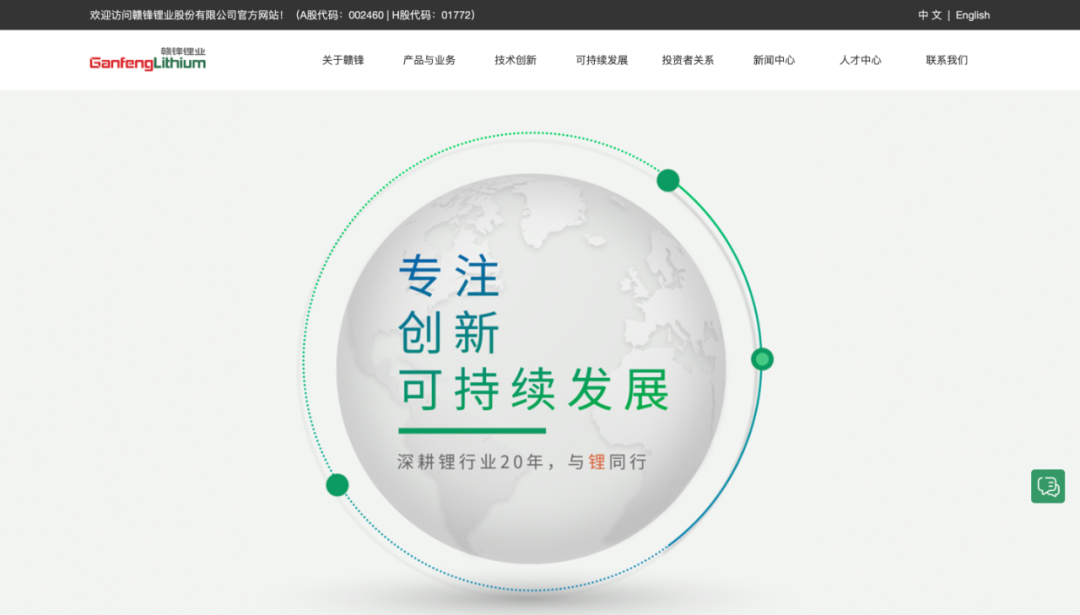Click the top green dot on the ring
This screenshot has width=1080, height=615.
click(668, 181)
